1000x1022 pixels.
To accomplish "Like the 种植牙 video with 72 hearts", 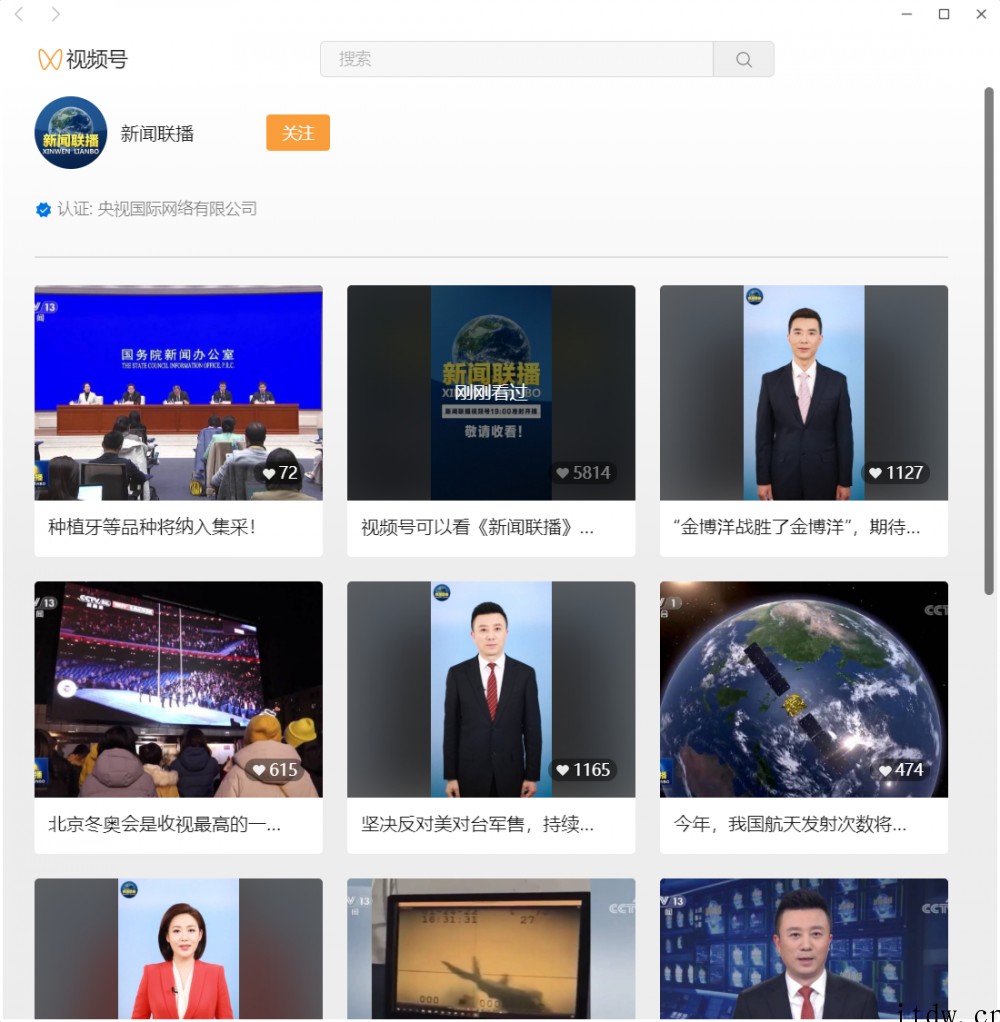I will point(268,473).
